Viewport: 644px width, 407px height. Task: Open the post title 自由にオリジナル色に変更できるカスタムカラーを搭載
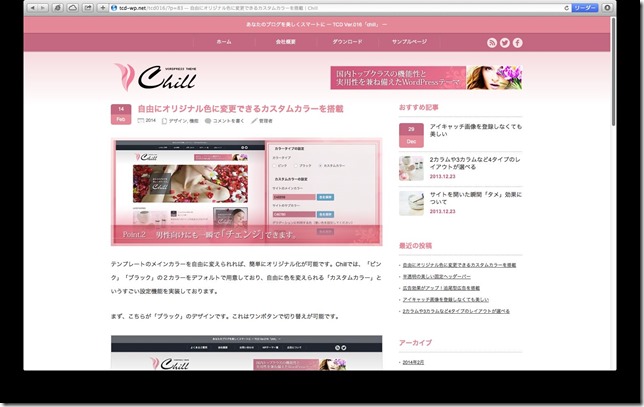(x=240, y=109)
